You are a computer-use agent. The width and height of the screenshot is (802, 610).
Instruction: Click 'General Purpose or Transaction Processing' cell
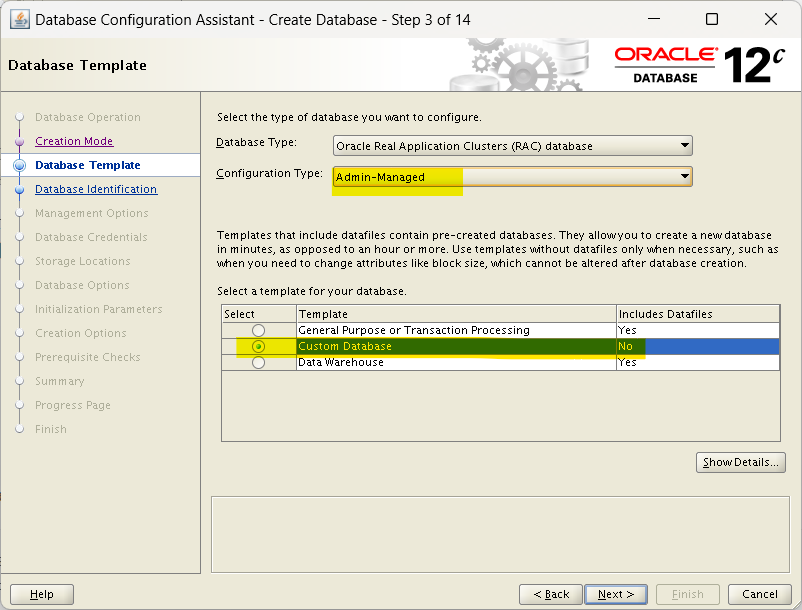(456, 330)
